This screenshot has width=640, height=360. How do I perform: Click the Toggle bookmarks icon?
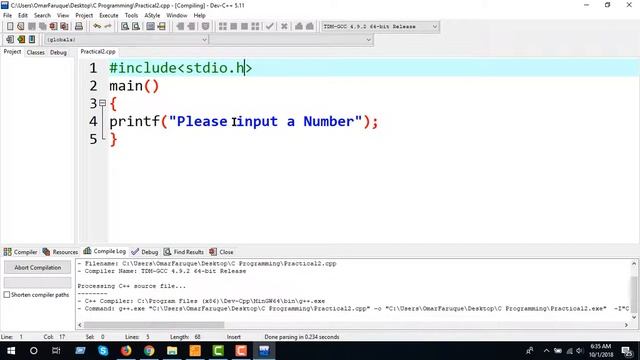click(x=21, y=40)
